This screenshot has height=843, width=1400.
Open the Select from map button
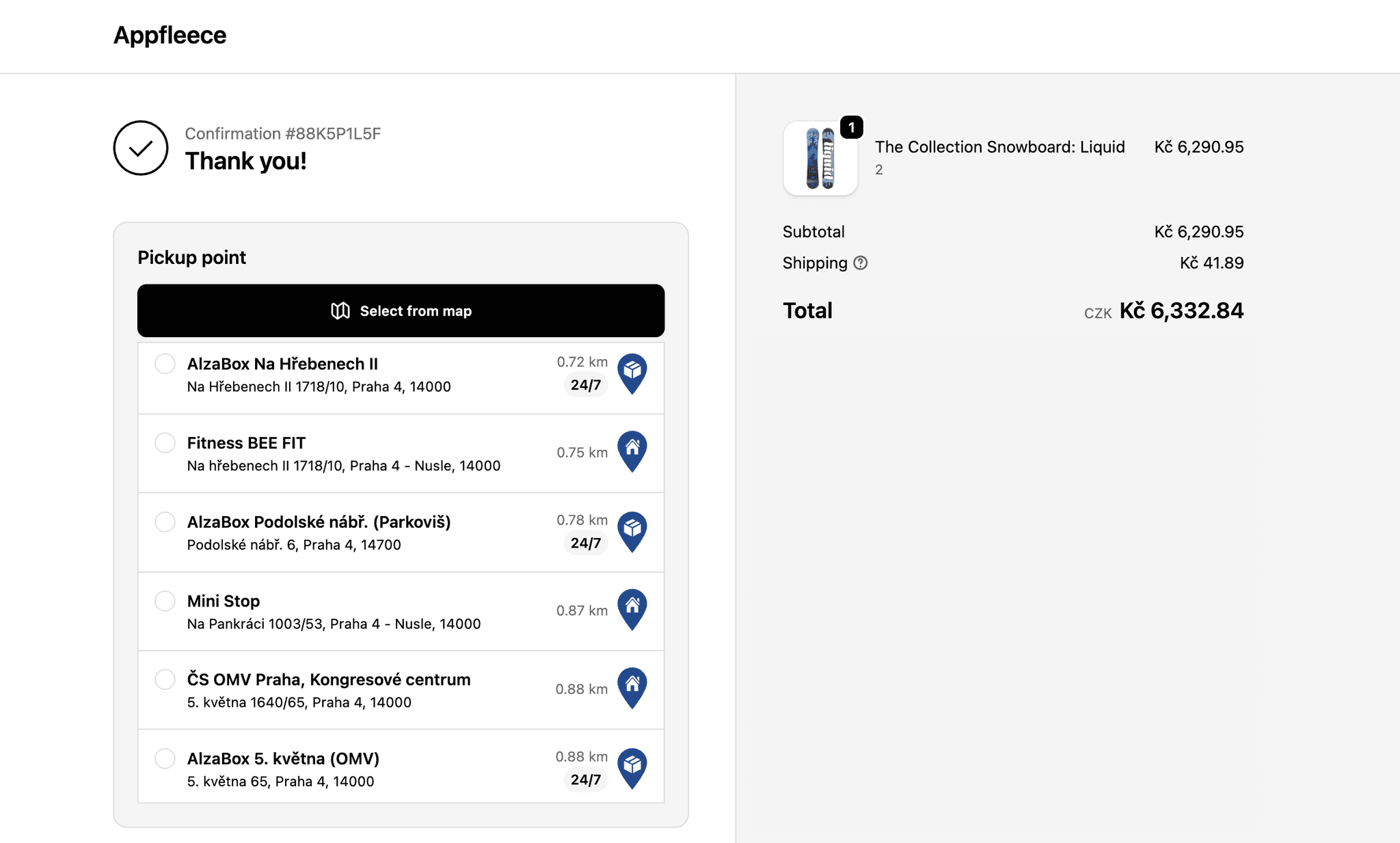pyautogui.click(x=401, y=310)
